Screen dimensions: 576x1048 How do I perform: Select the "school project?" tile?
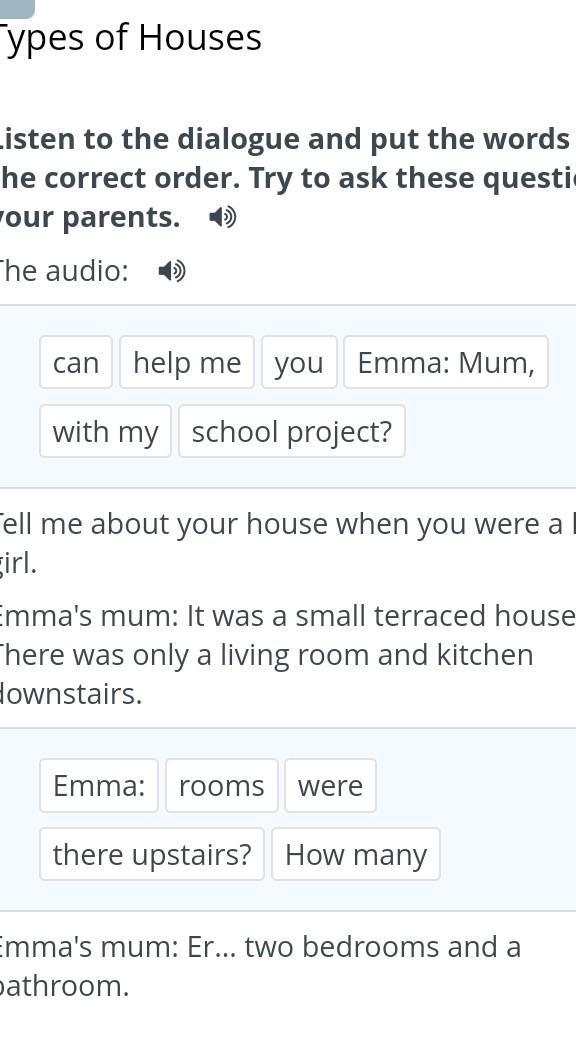[291, 431]
